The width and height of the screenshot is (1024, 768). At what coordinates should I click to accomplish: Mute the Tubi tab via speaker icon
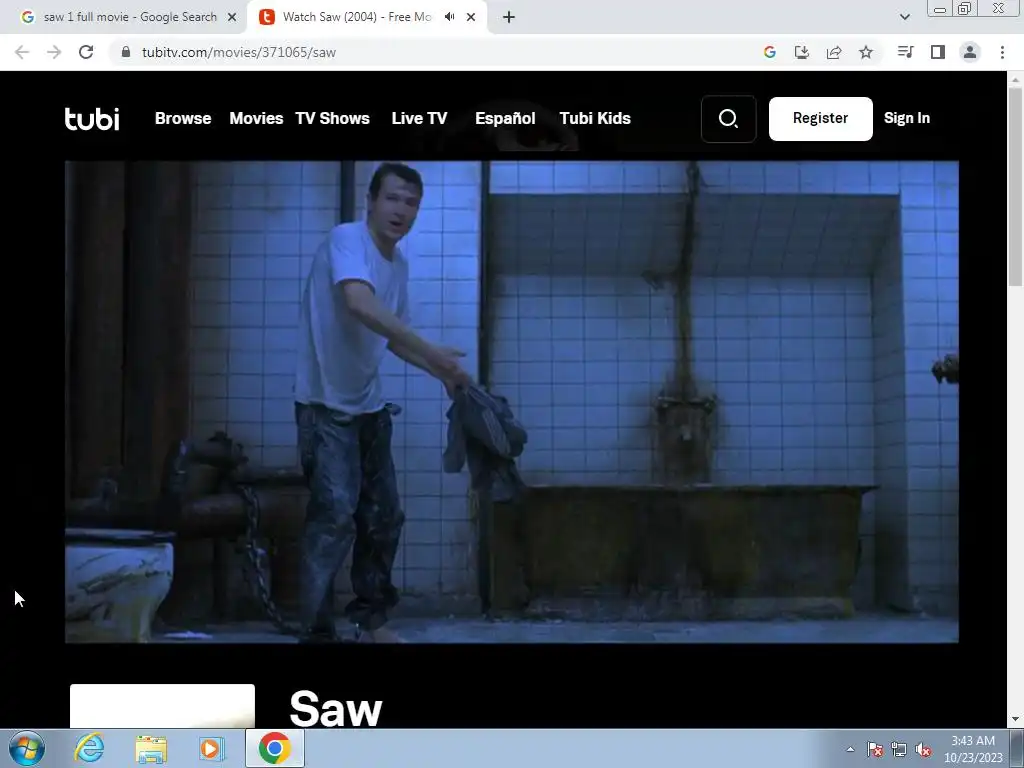(449, 17)
